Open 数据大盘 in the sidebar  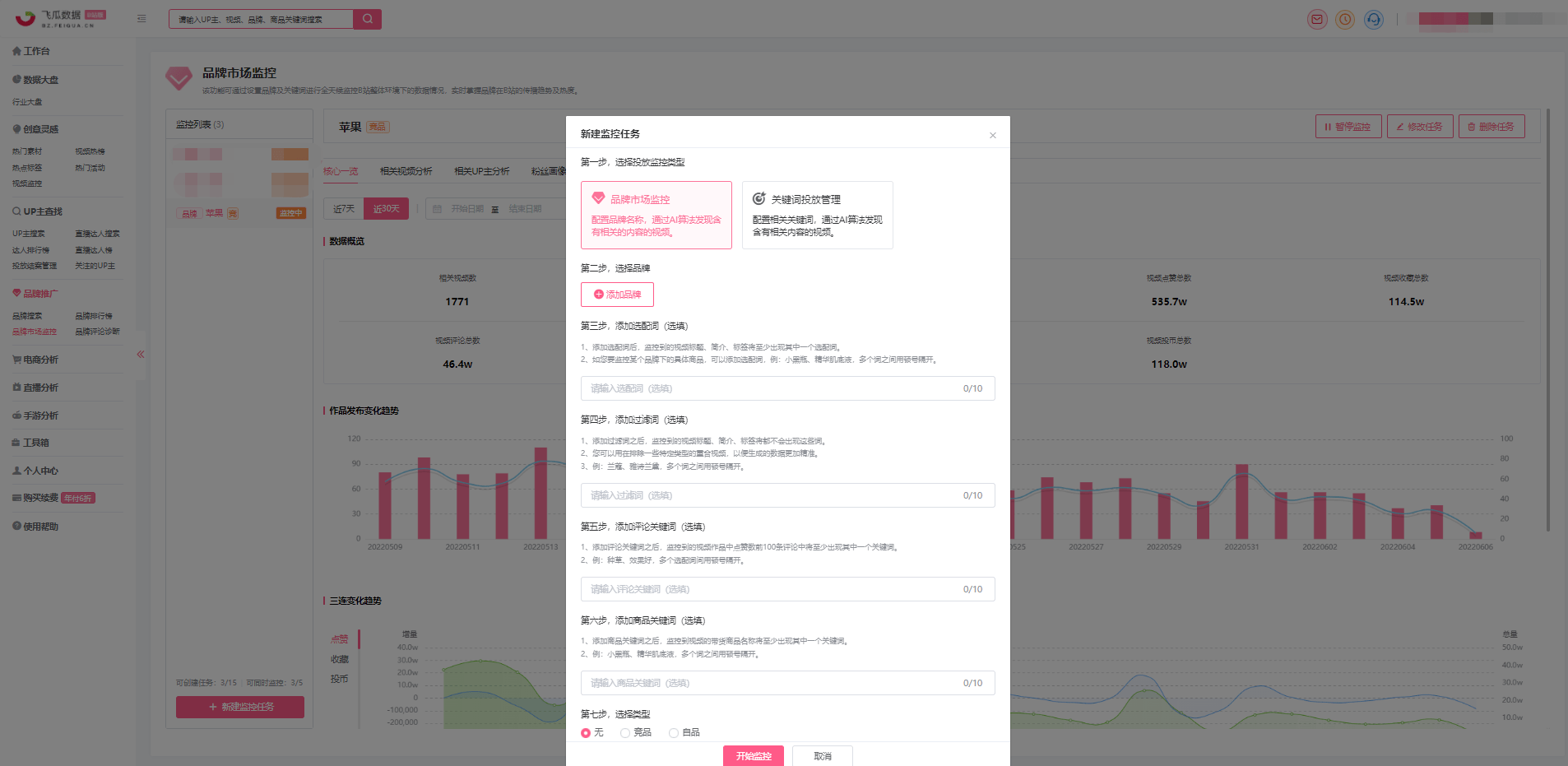pyautogui.click(x=35, y=80)
